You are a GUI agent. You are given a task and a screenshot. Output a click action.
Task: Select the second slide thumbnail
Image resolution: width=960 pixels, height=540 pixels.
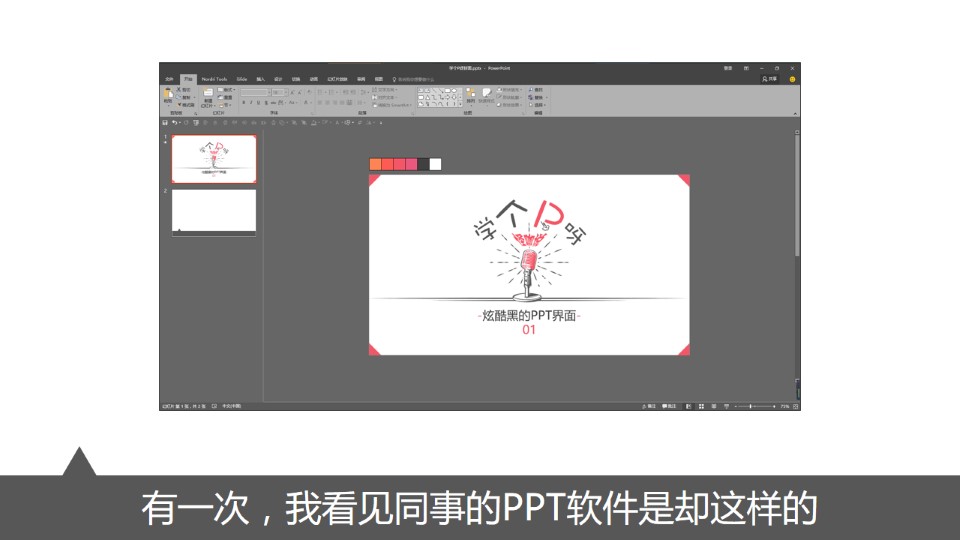point(213,212)
